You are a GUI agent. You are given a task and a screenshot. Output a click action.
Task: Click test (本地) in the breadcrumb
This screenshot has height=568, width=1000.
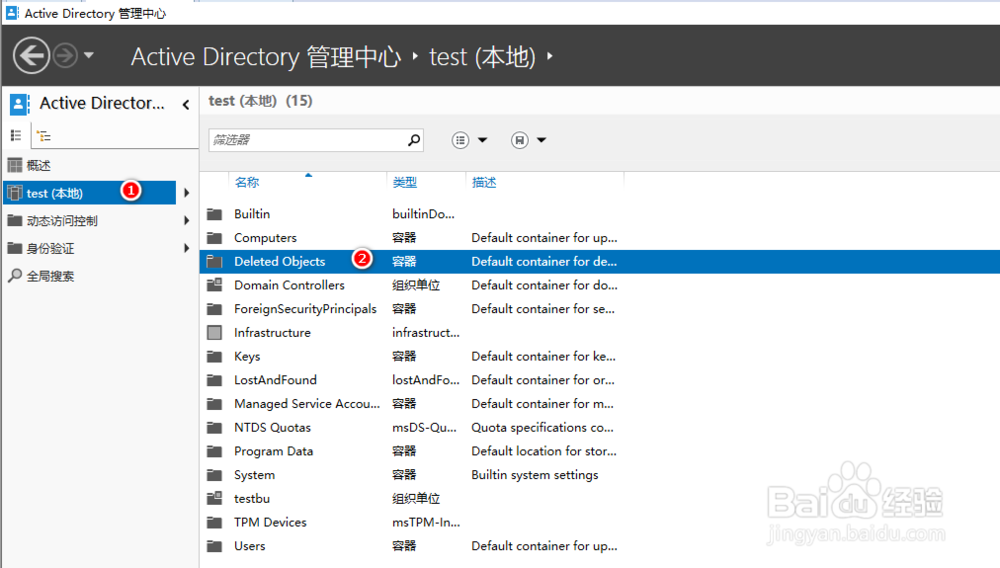pos(482,57)
